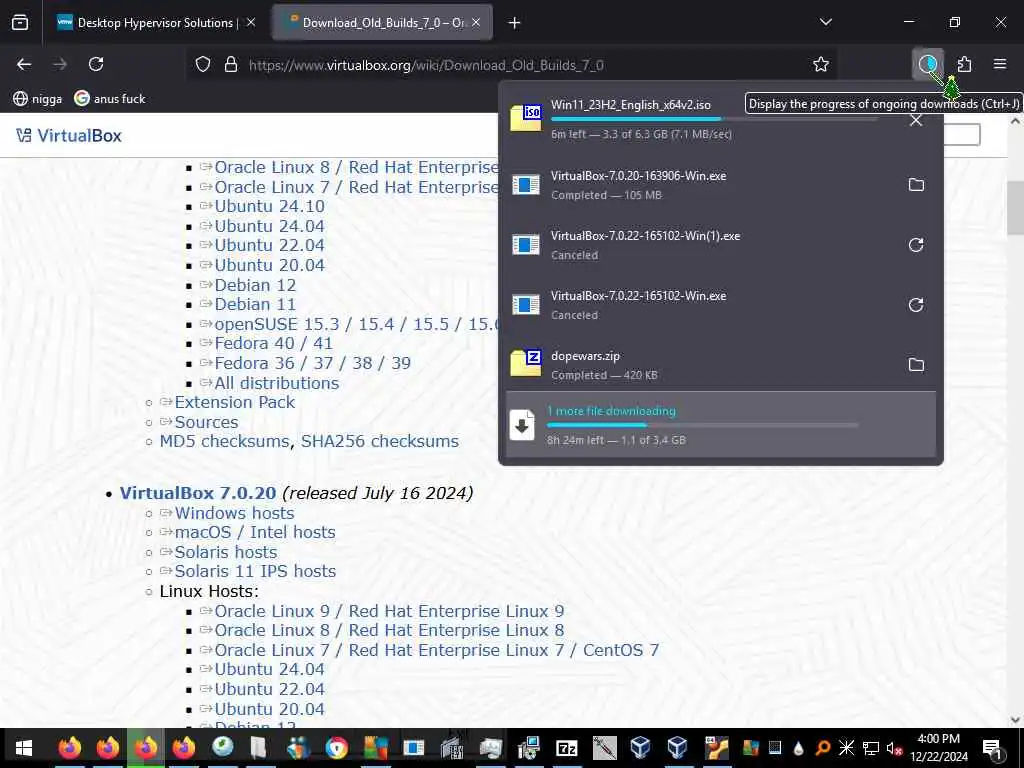This screenshot has width=1024, height=768.
Task: Open the Windows hosts link under 7.0.20
Action: tap(234, 513)
